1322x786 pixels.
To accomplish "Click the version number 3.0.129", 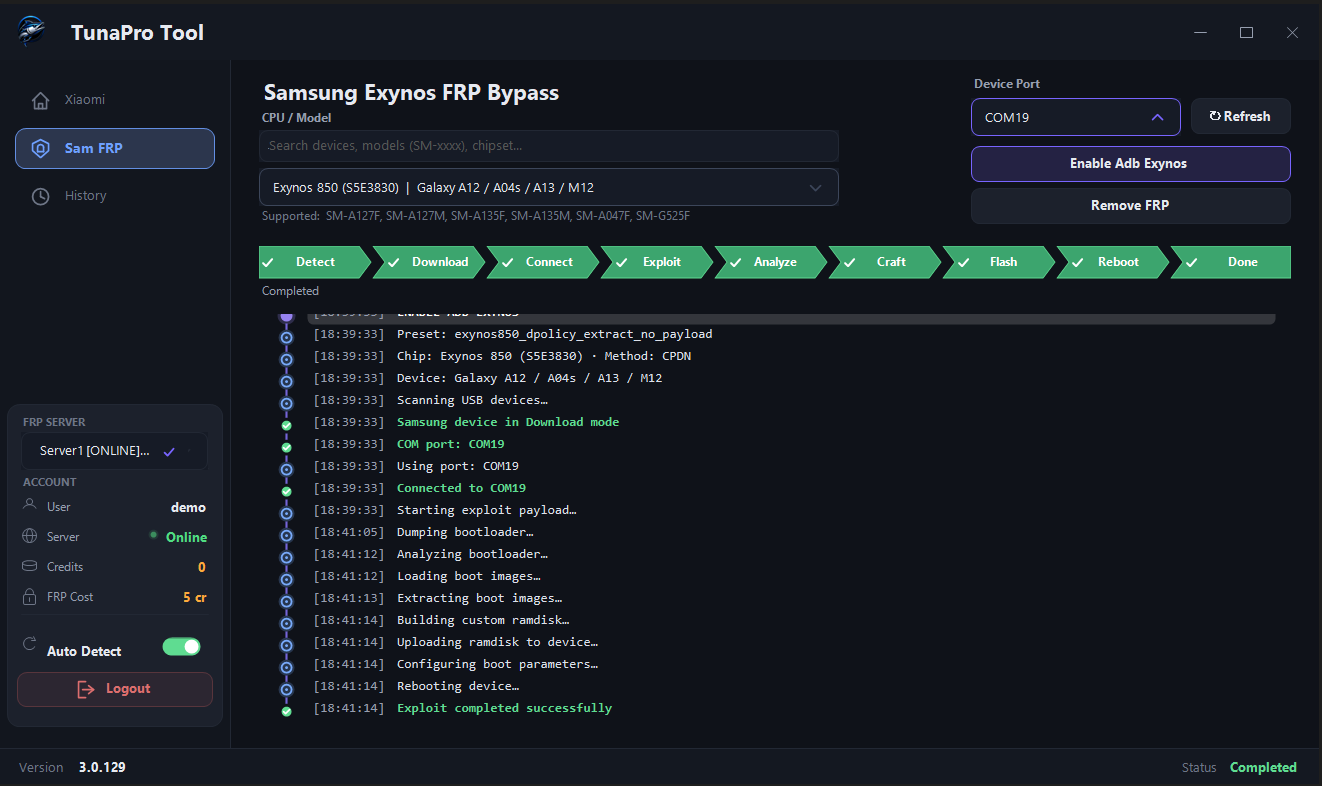I will point(102,768).
